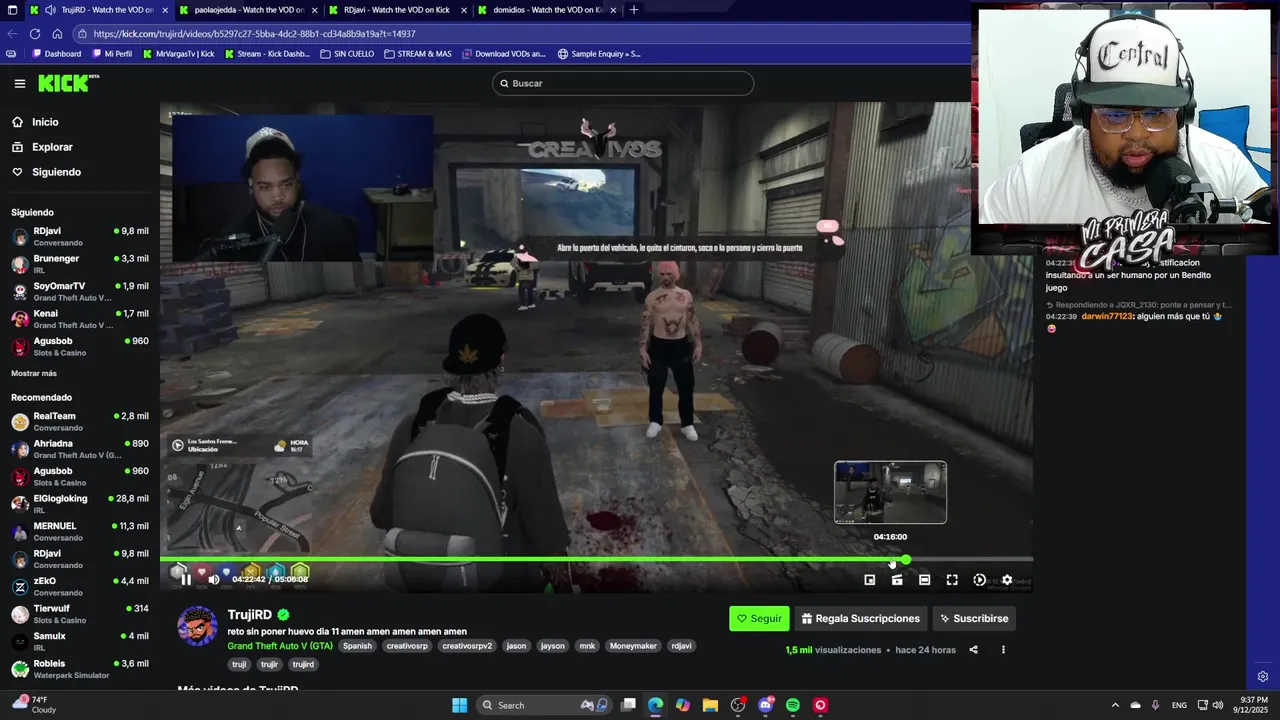This screenshot has width=1280, height=720.
Task: Open the share icon under video
Action: point(973,650)
